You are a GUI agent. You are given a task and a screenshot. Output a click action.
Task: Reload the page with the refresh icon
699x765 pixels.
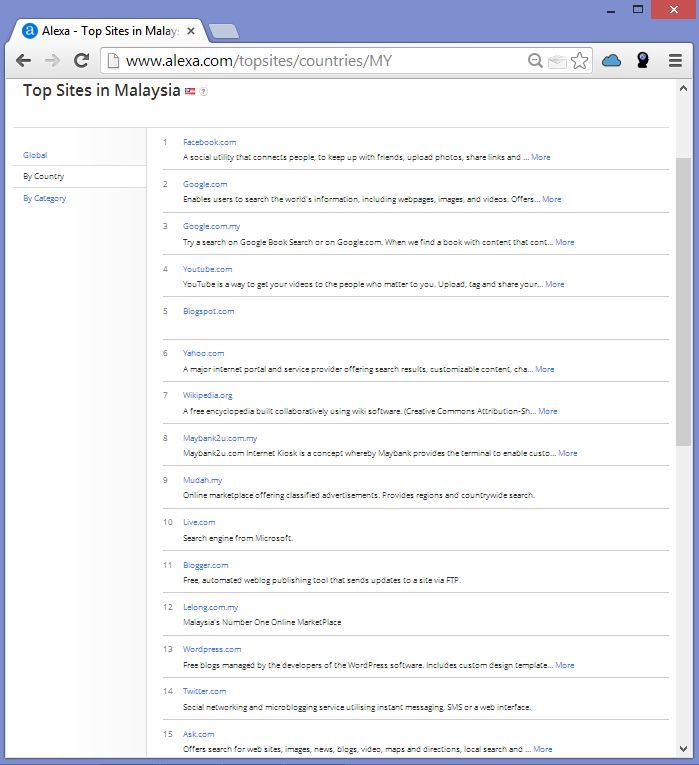[x=81, y=60]
